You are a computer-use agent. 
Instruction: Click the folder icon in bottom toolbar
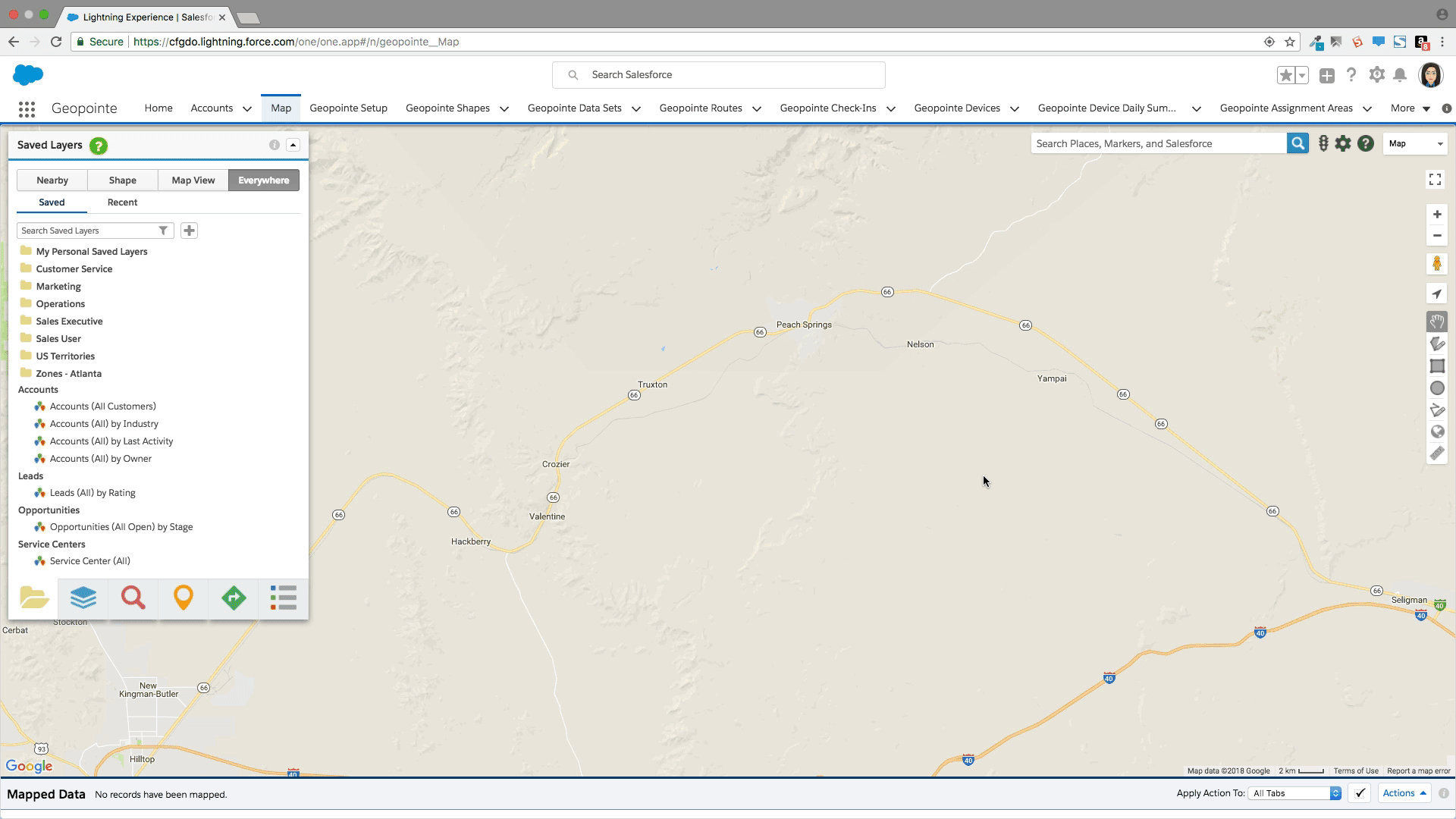click(33, 597)
